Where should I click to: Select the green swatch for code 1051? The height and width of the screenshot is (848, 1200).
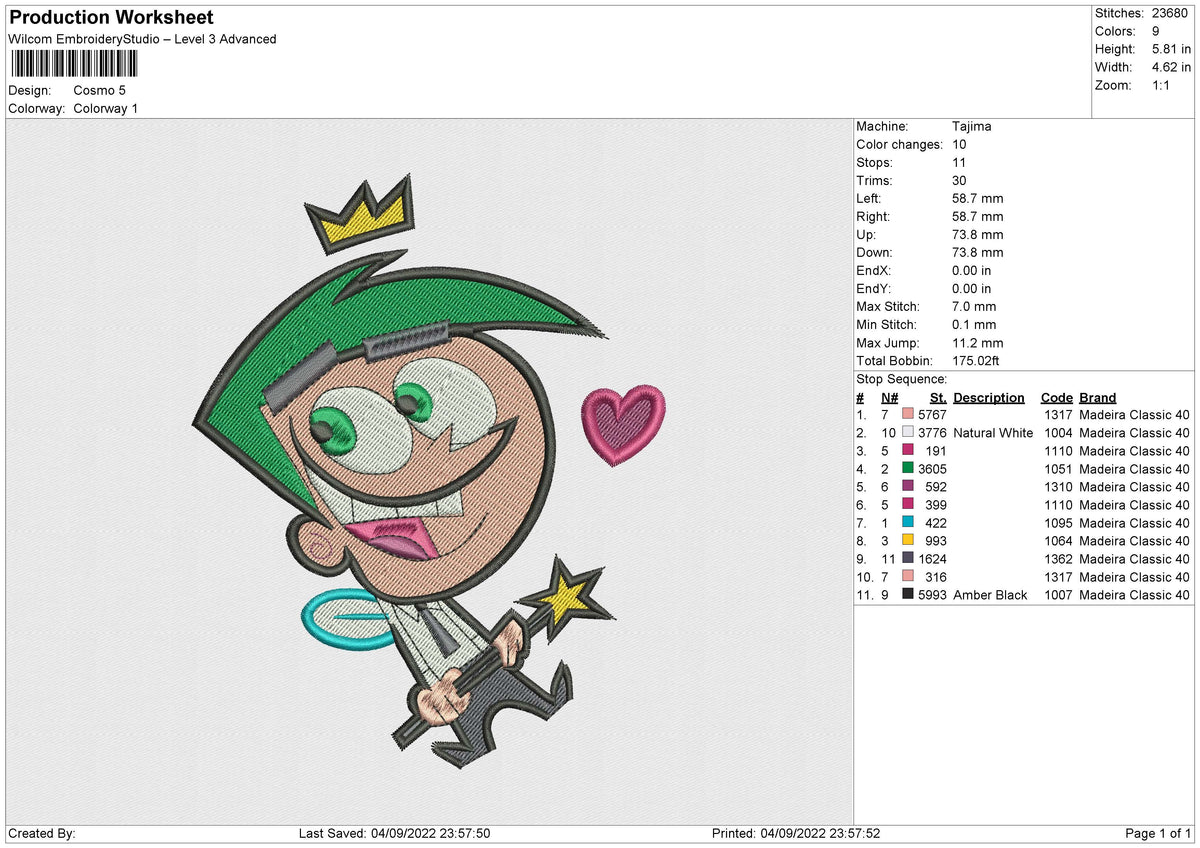pyautogui.click(x=908, y=468)
